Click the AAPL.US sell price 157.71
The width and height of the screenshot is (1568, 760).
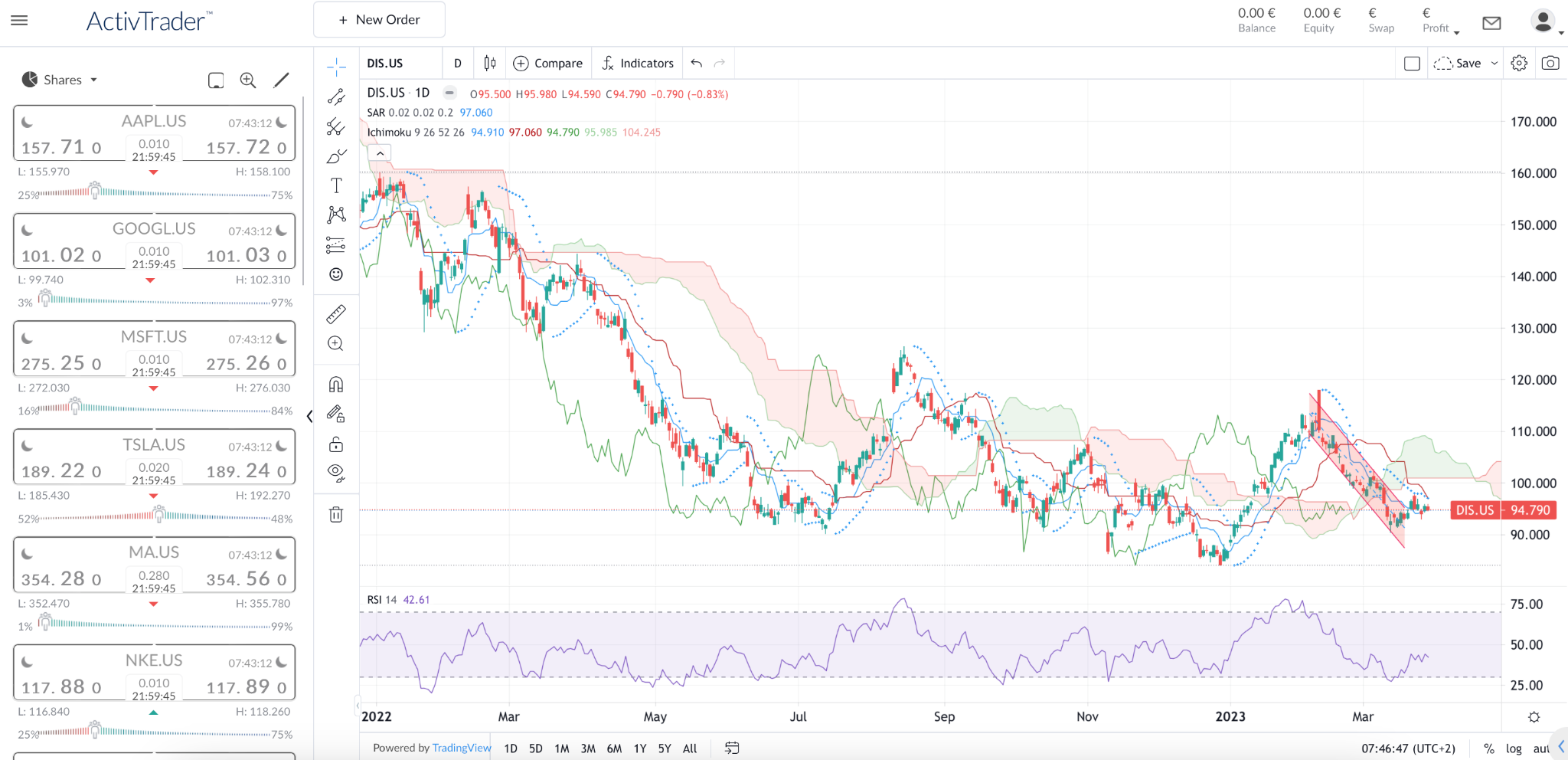61,147
